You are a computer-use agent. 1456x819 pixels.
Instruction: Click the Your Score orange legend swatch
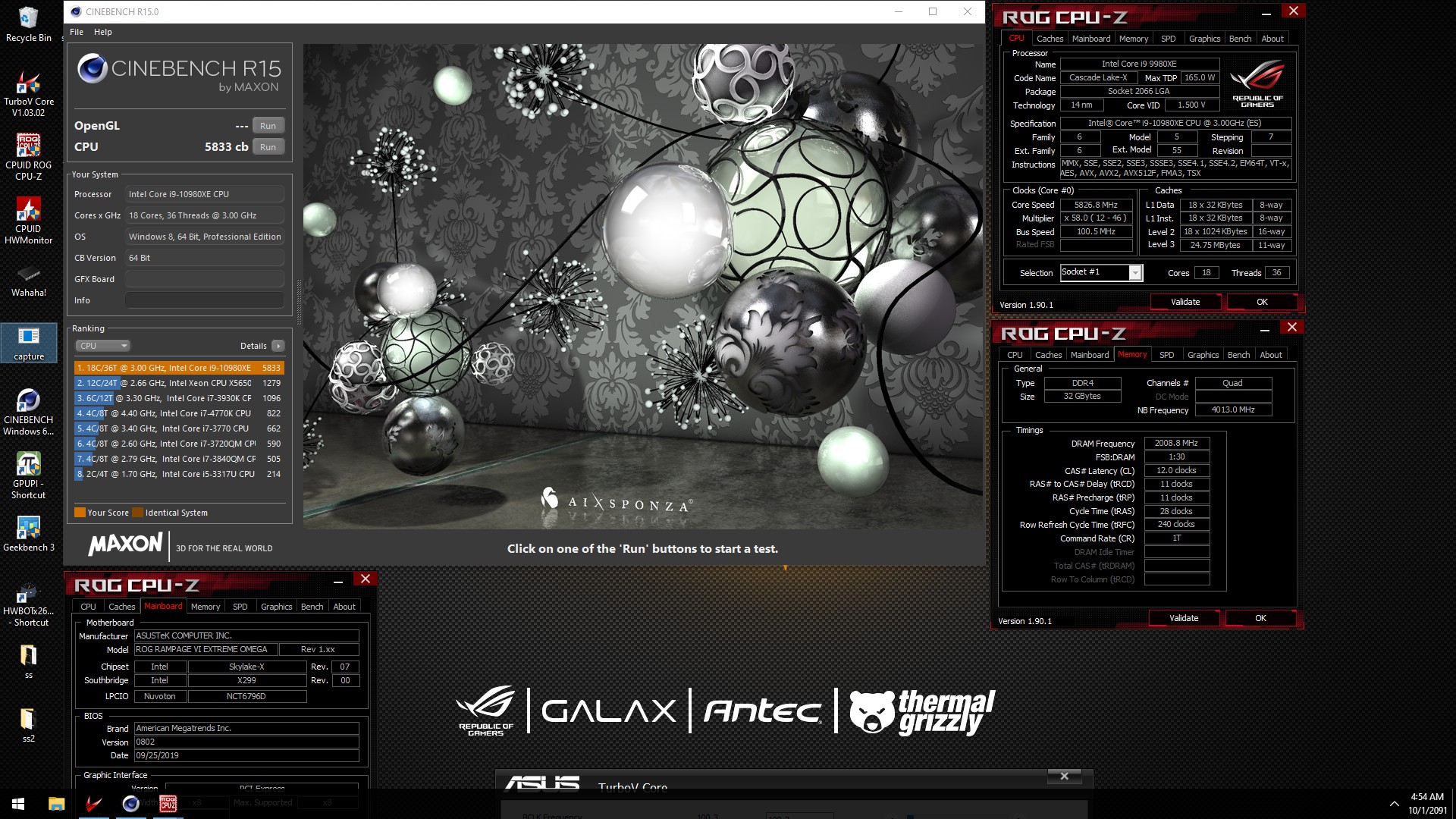point(80,513)
